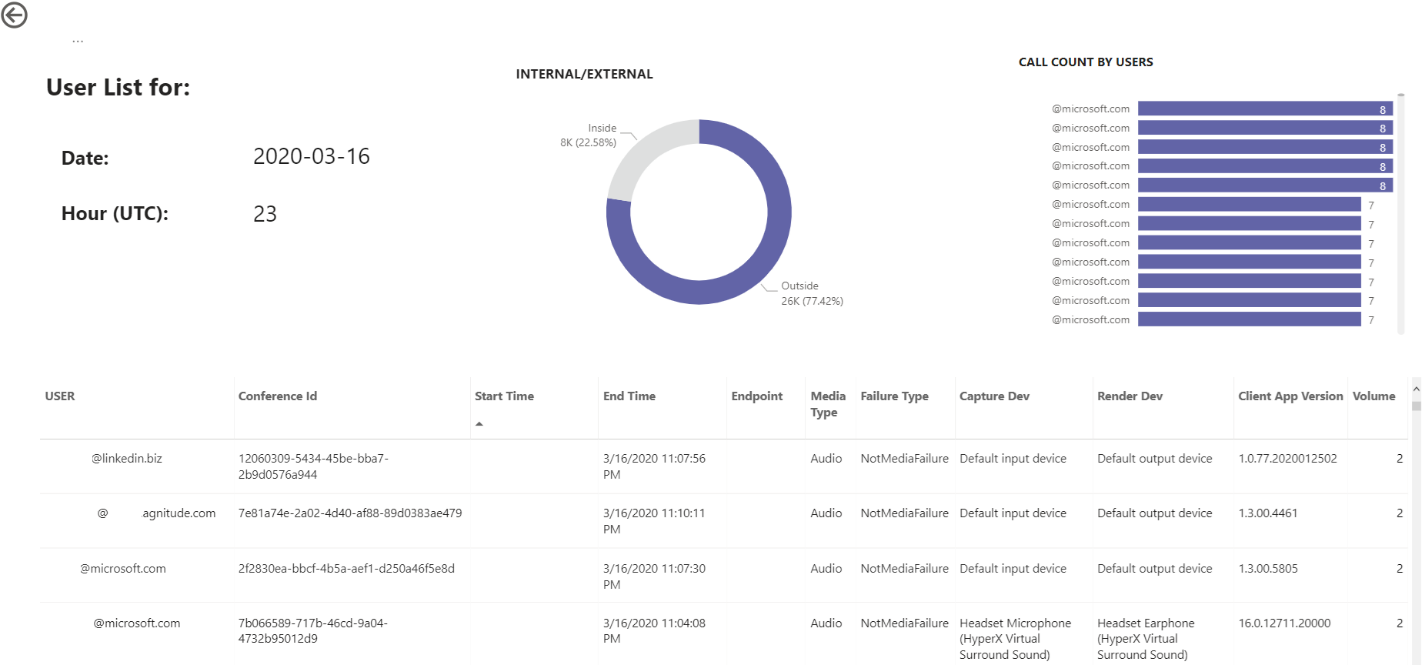Click conference Id starting 12060309-5434
Viewport: 1425px width, 665px height.
pos(312,466)
